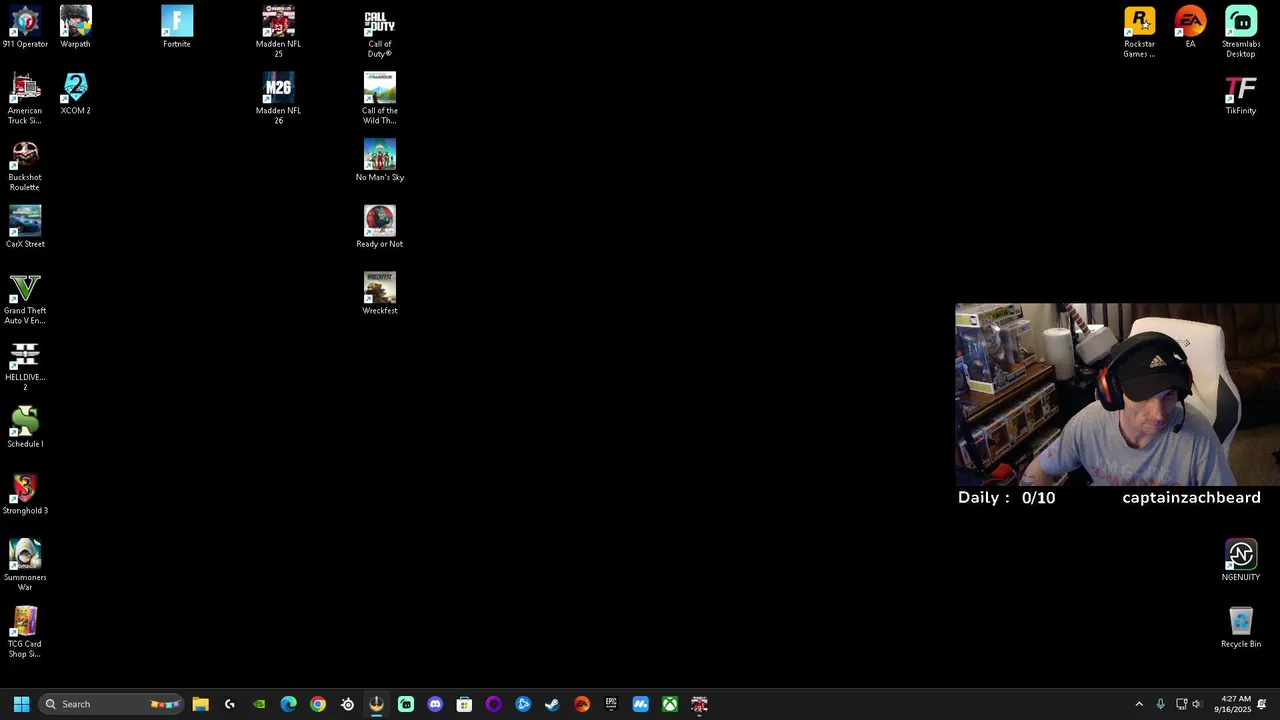This screenshot has height=720, width=1280.
Task: Open Streamlabs from the taskbar
Action: (x=406, y=704)
